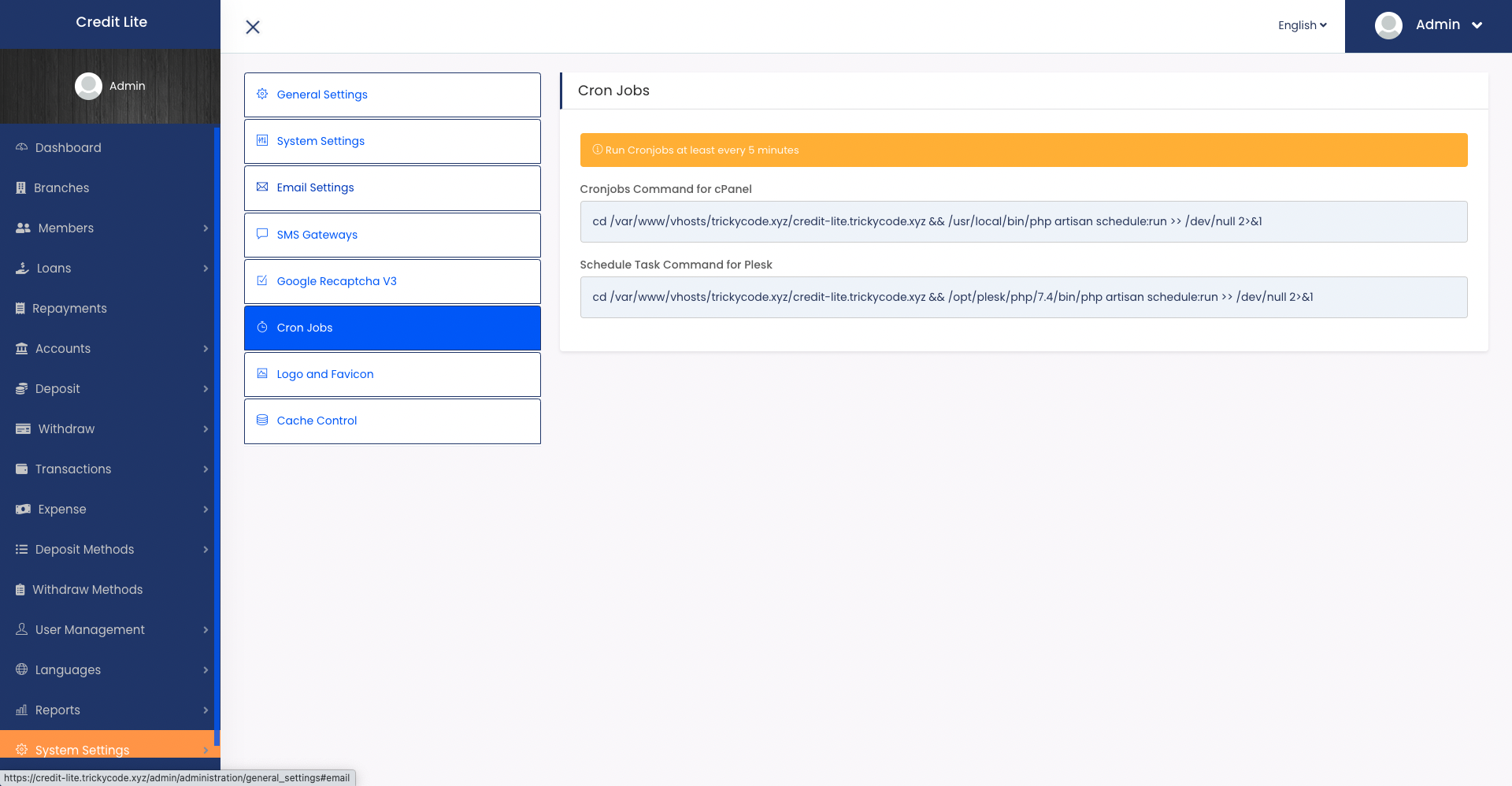Click the Repayments receipt icon

click(20, 308)
